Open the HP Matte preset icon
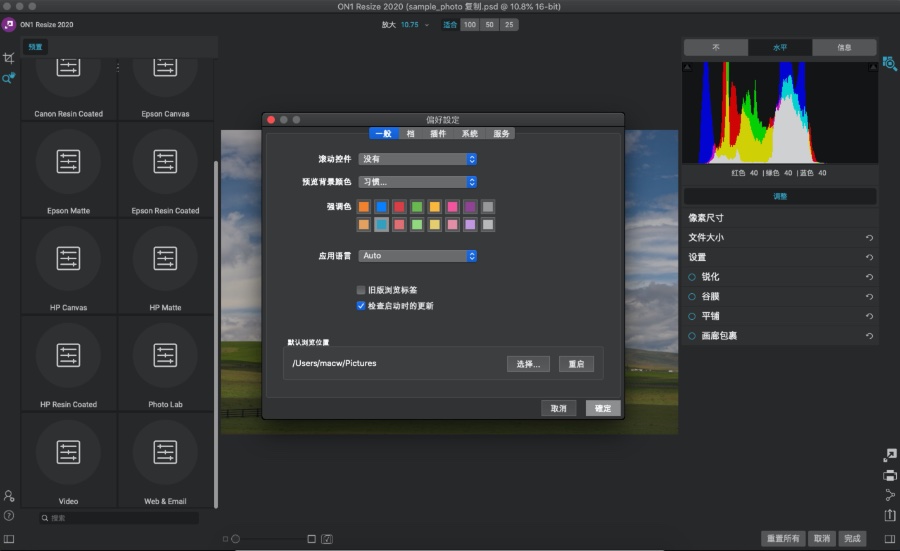The image size is (900, 551). tap(165, 258)
